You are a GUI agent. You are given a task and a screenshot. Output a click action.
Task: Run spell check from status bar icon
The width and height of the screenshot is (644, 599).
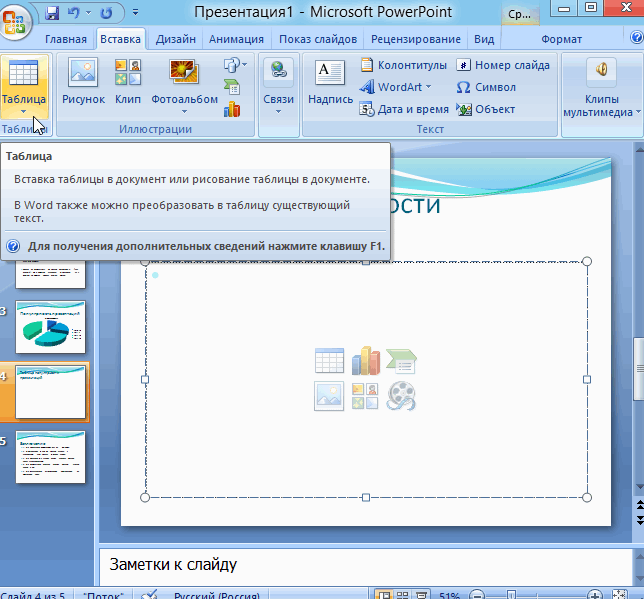point(148,594)
